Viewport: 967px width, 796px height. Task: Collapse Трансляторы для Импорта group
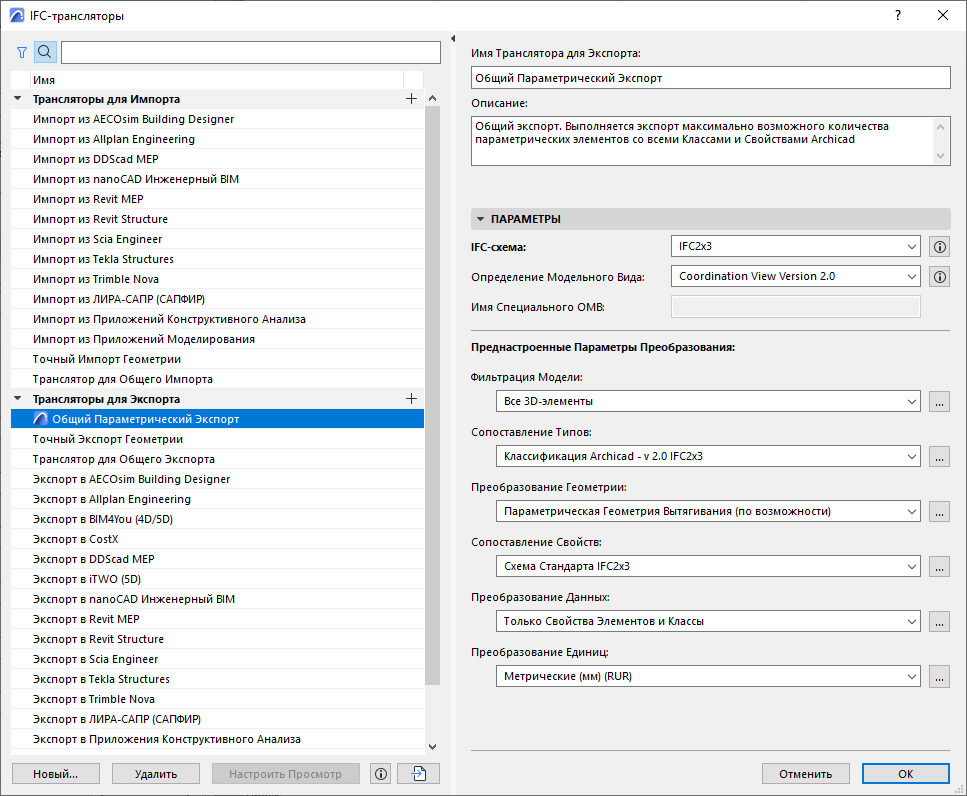point(18,99)
